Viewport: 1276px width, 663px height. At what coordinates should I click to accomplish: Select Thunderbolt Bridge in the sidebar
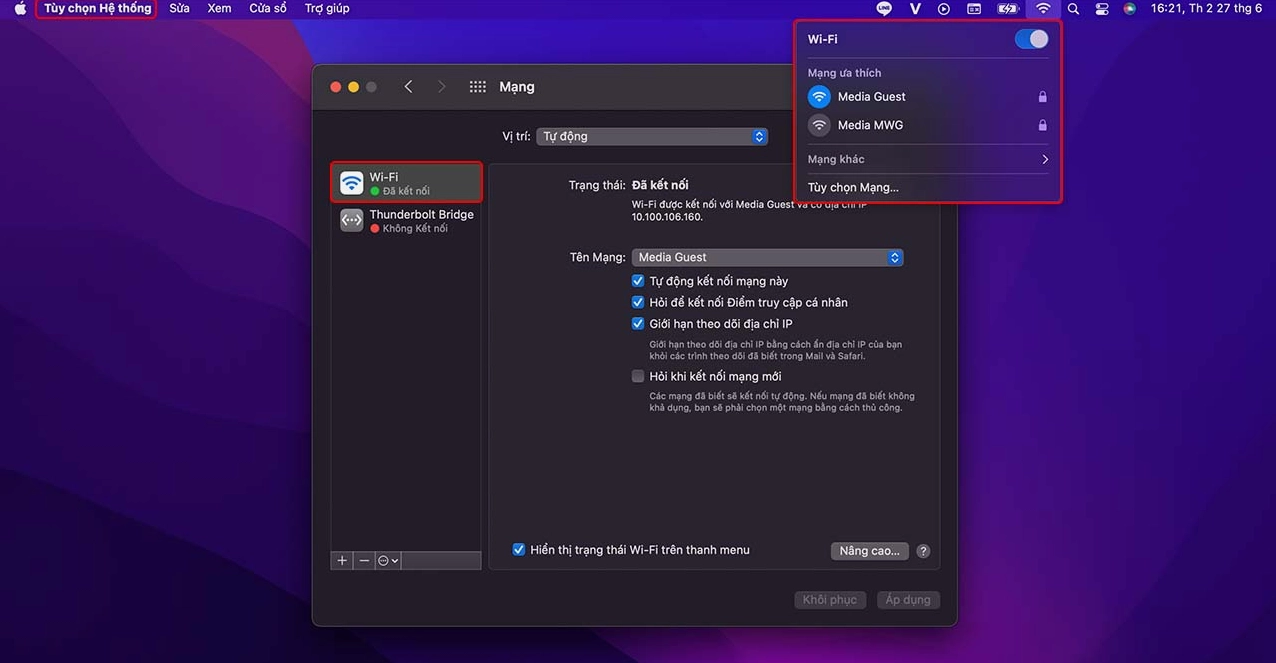[x=407, y=220]
